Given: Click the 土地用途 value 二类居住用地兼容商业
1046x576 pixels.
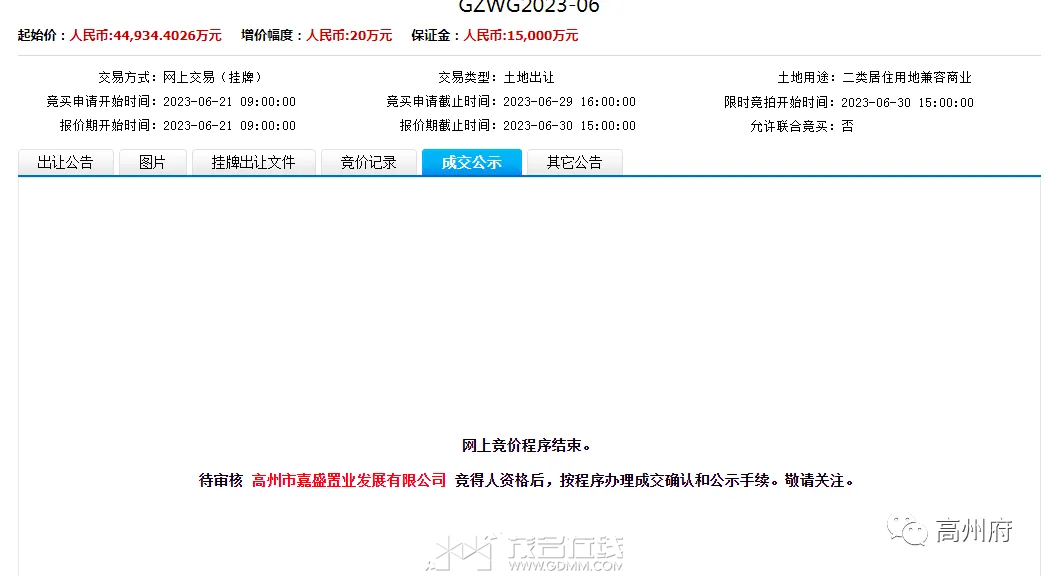Looking at the screenshot, I should 907,77.
